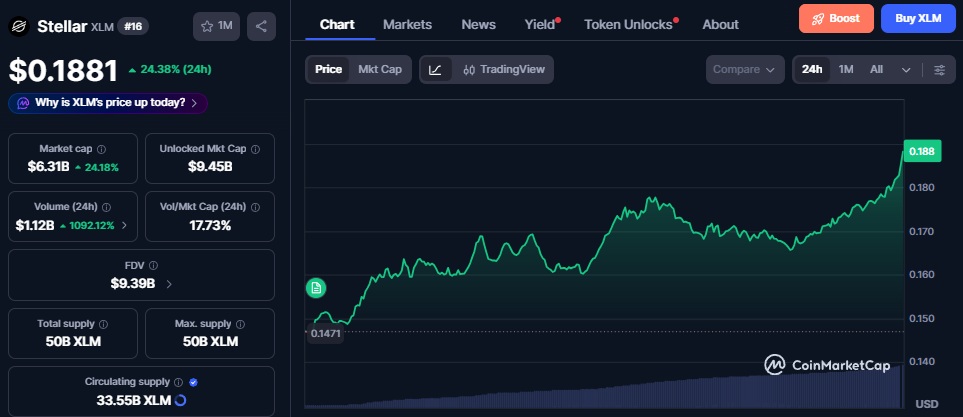963x417 pixels.
Task: Open chart settings sliders icon
Action: (940, 69)
